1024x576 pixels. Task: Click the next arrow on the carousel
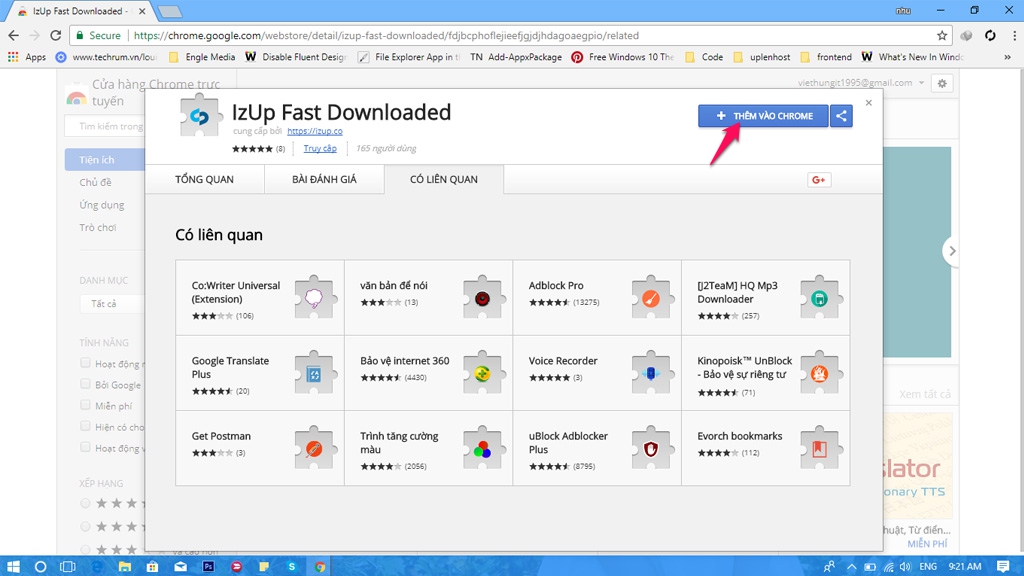coord(952,251)
